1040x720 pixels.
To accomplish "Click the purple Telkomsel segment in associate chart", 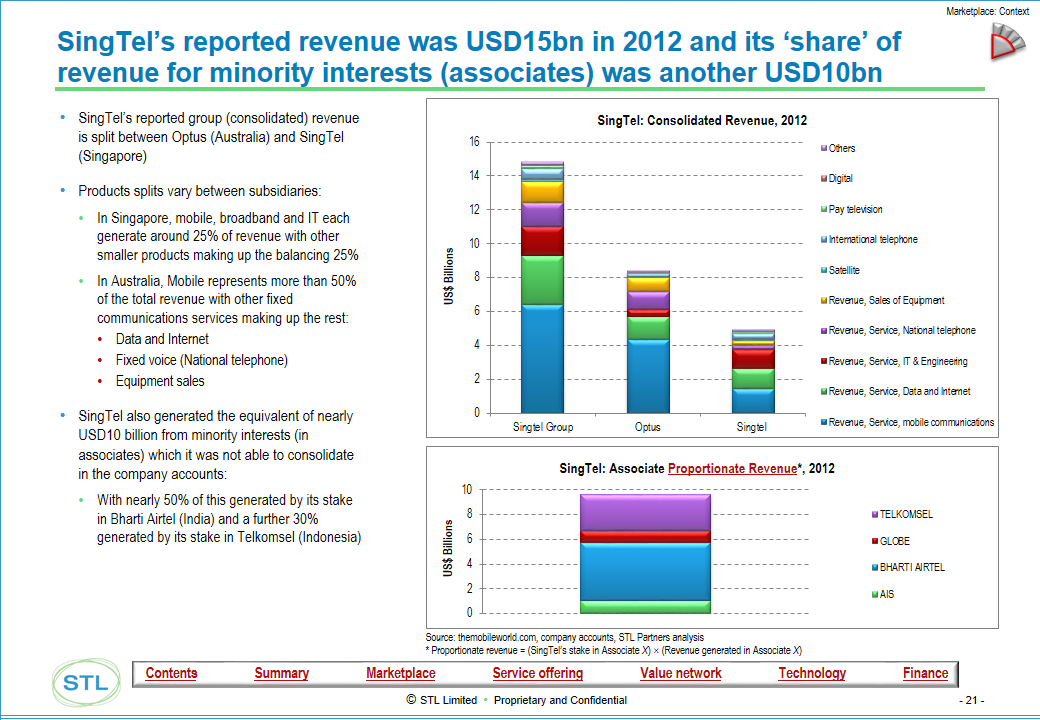I will (x=645, y=512).
